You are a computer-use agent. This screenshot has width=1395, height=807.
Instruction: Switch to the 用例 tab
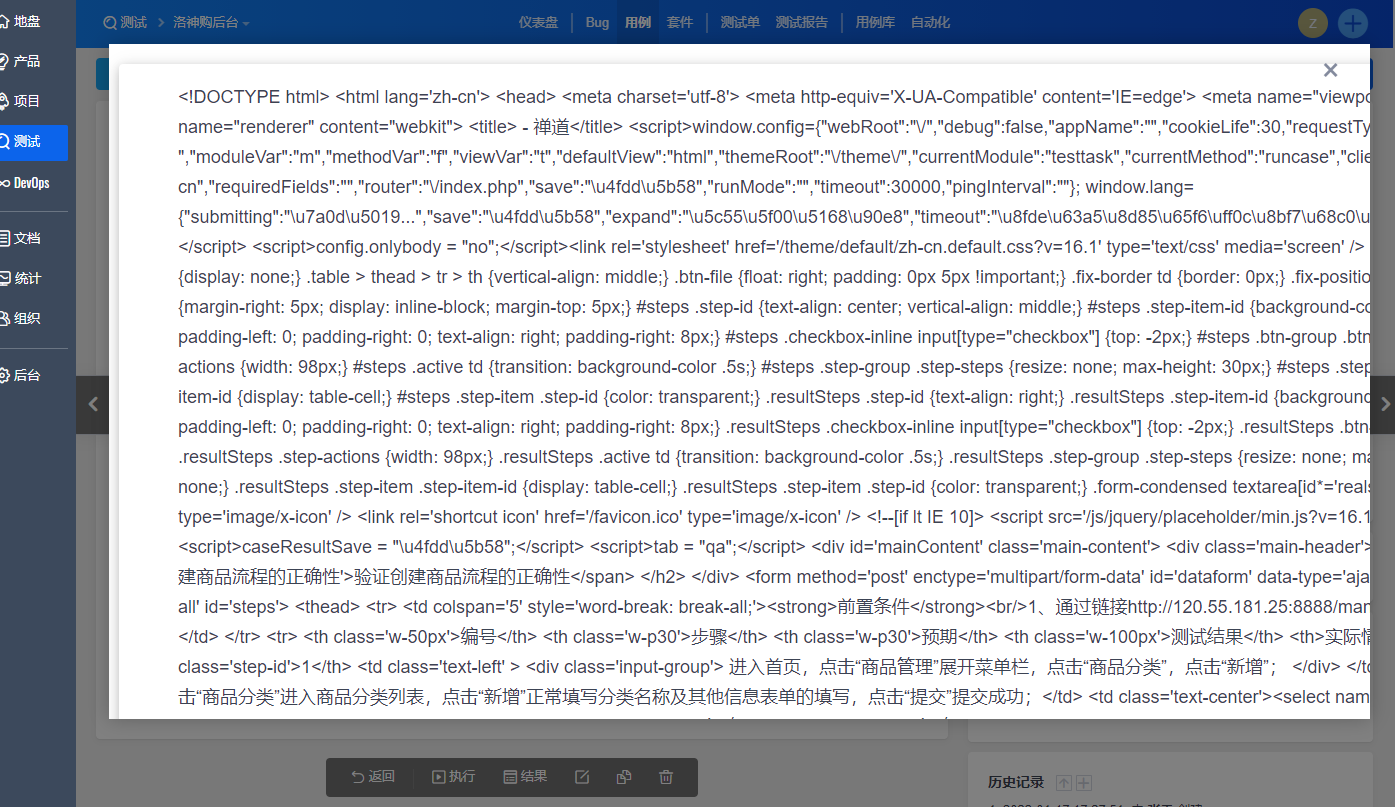pyautogui.click(x=638, y=22)
